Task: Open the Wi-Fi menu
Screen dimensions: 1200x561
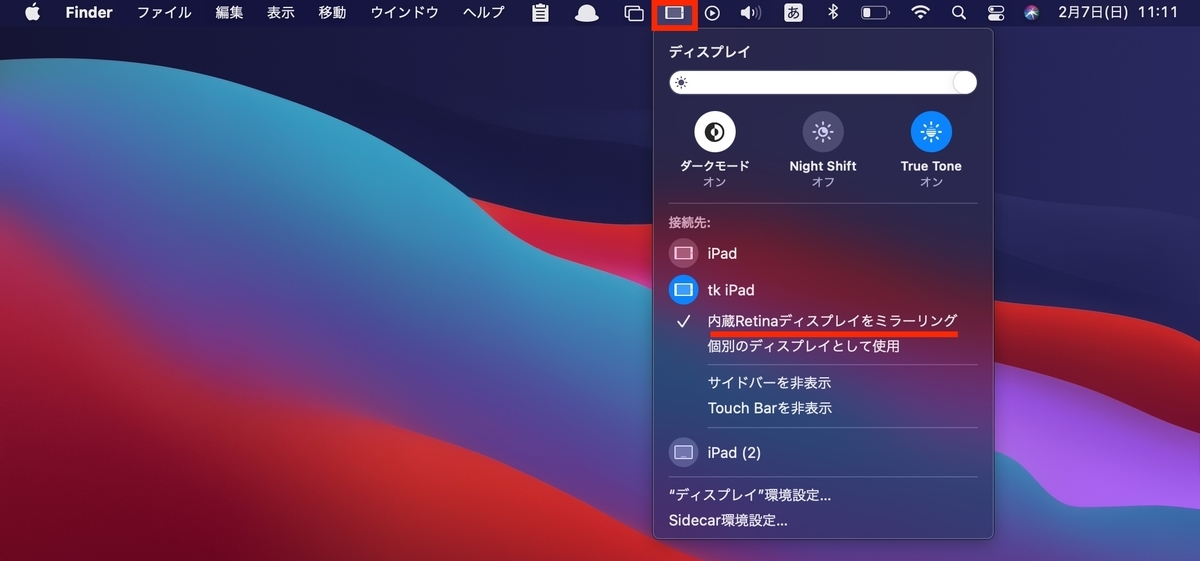Action: click(x=920, y=13)
